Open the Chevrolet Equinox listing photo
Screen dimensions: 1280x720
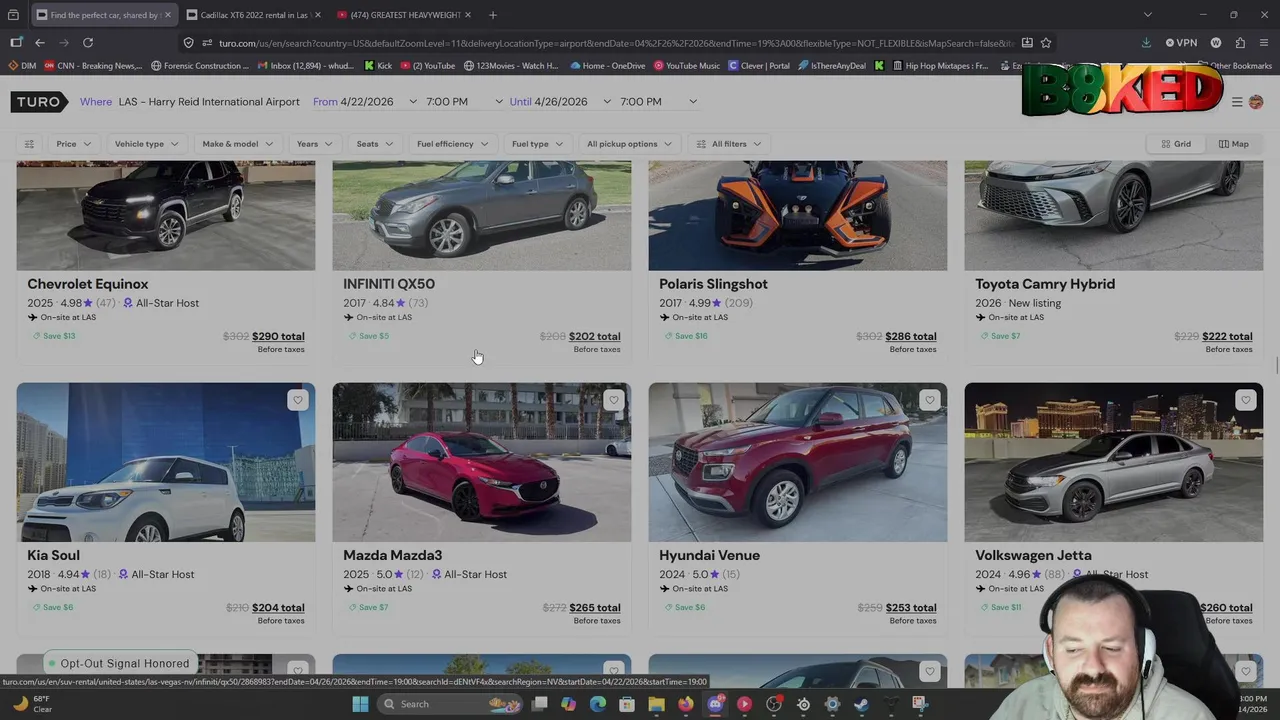166,215
